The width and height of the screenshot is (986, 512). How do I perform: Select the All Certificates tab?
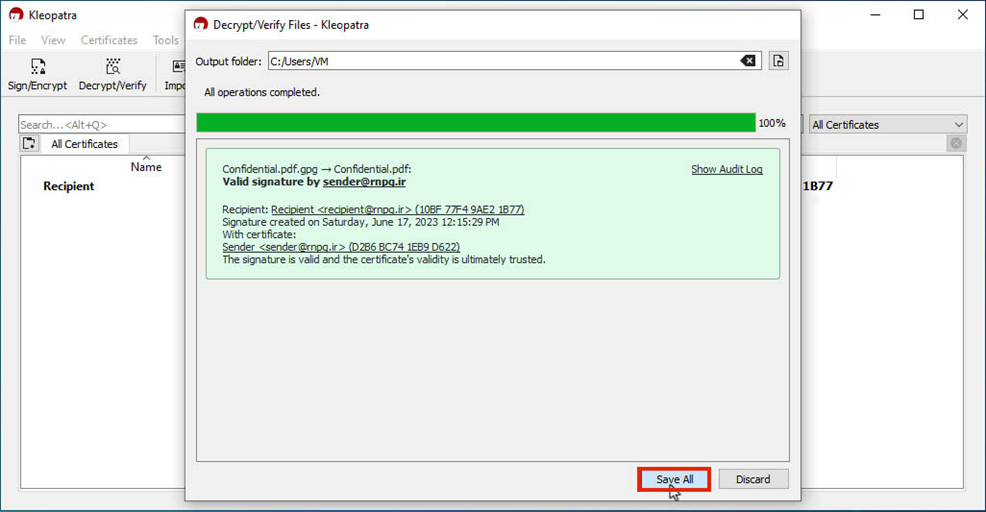click(x=84, y=144)
